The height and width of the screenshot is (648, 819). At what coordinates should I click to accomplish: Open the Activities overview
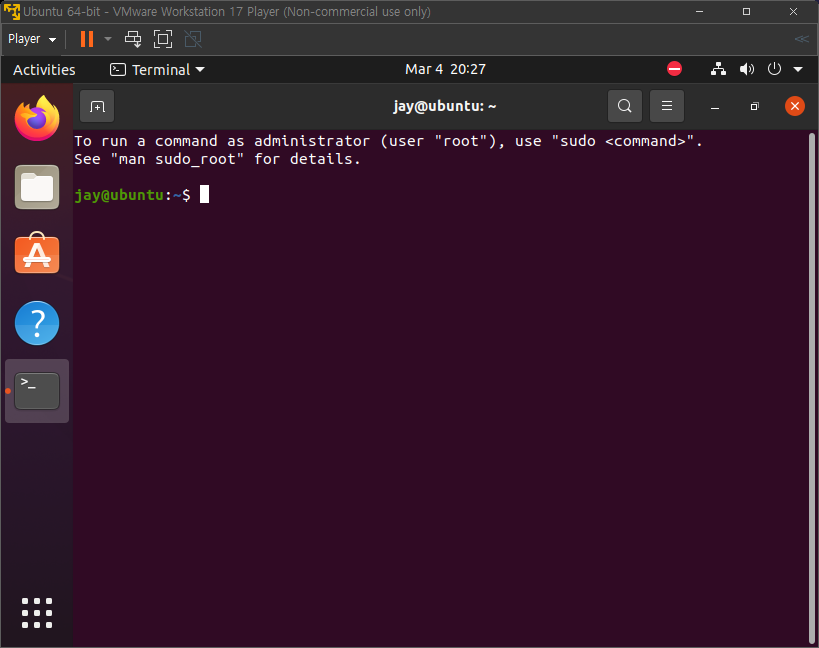pyautogui.click(x=44, y=69)
